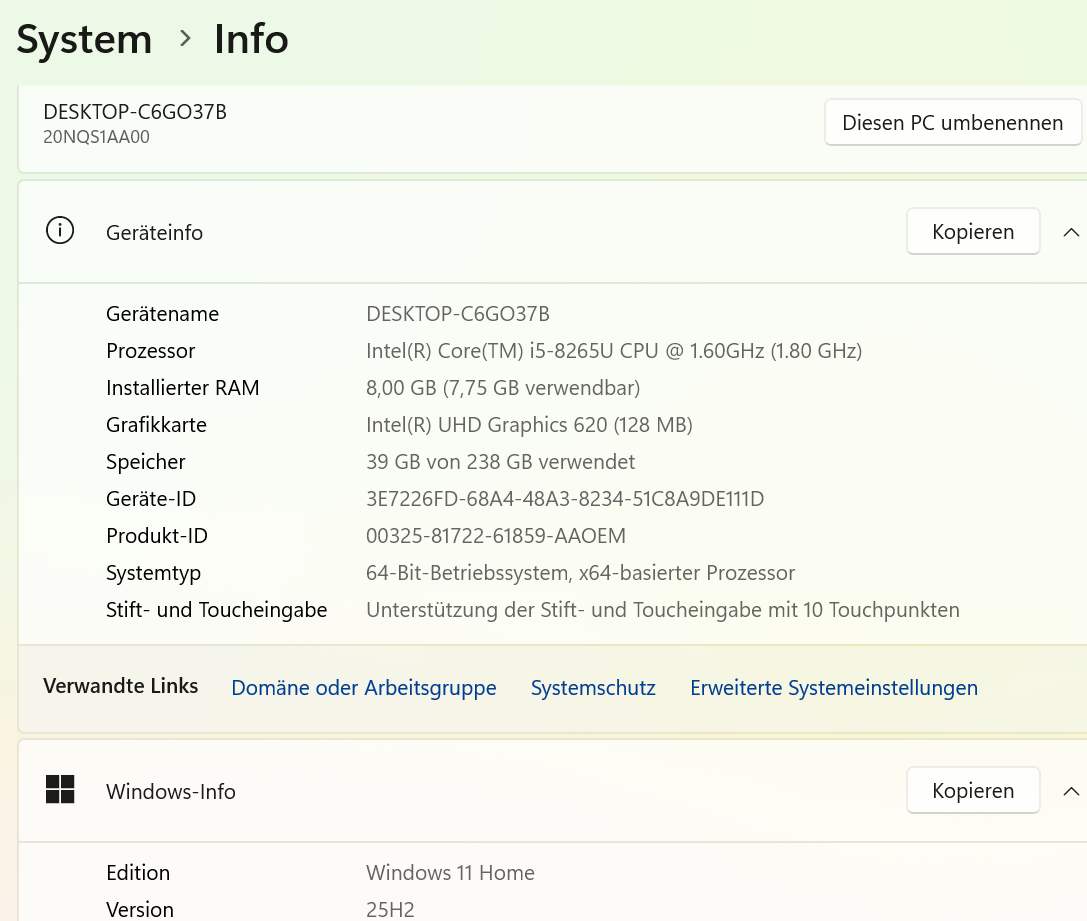Click the Windows logo icon beside Windows-Info
1087x921 pixels.
point(60,789)
